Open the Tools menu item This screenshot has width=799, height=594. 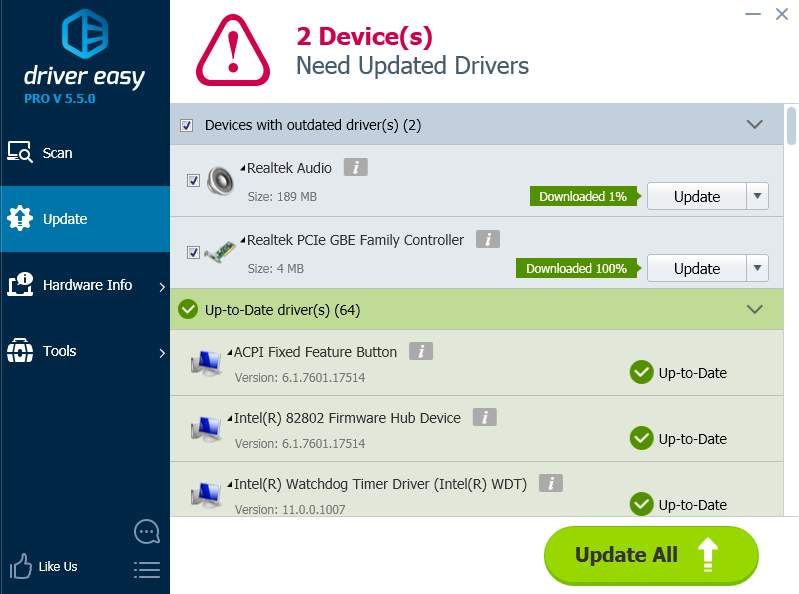point(85,351)
